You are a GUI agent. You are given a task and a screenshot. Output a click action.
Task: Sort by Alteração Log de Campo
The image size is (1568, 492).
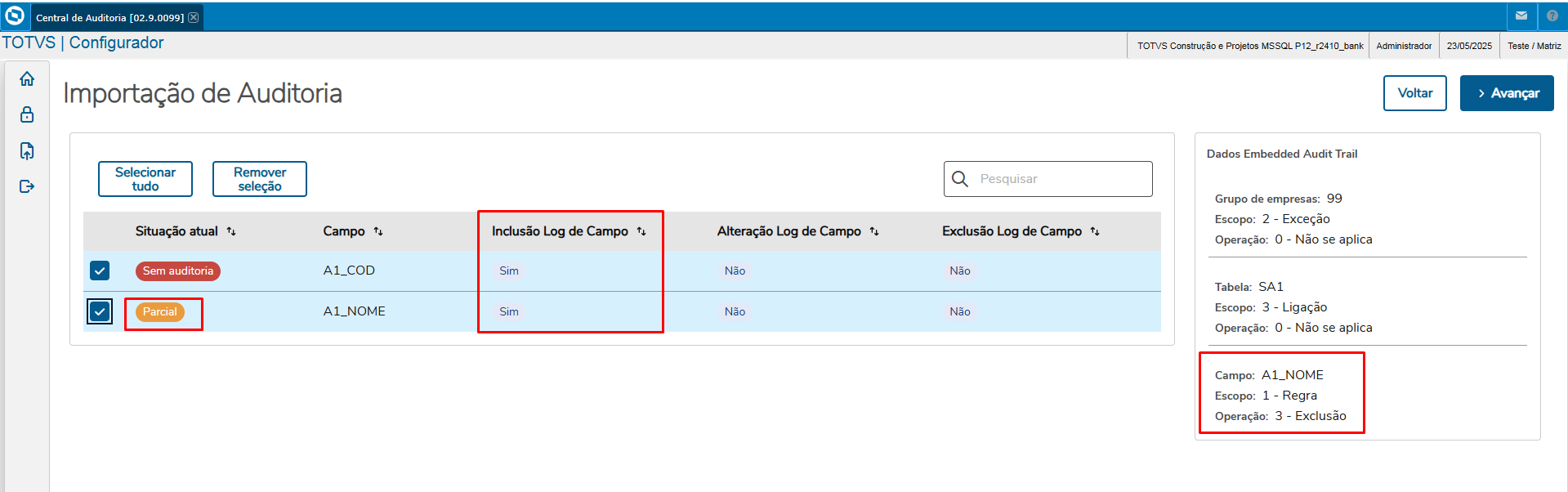tap(874, 232)
